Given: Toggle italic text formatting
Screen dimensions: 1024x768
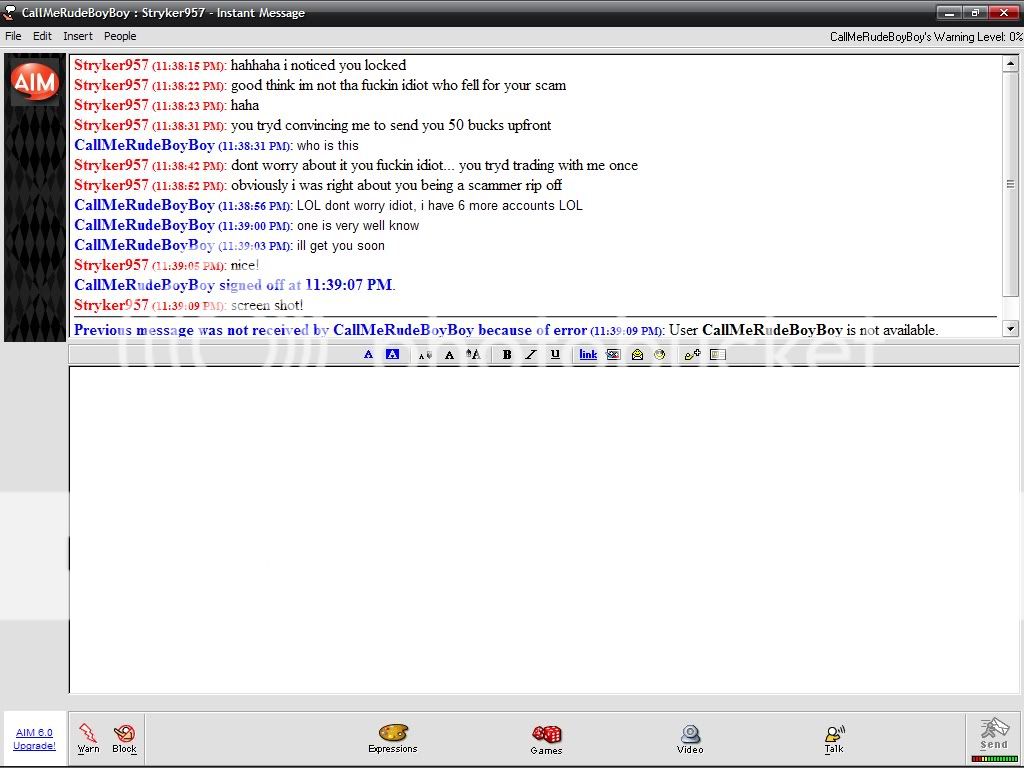Looking at the screenshot, I should point(531,354).
